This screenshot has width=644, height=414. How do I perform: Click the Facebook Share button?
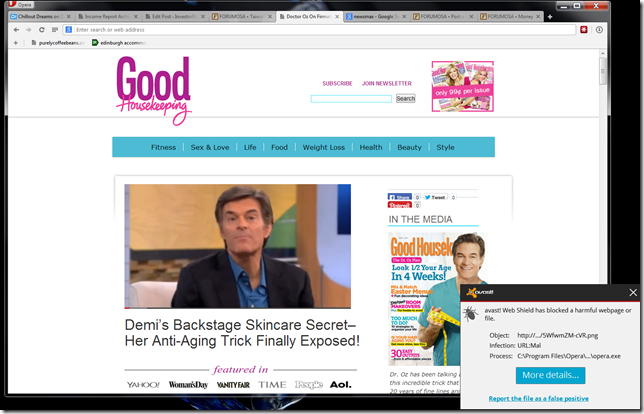tap(400, 197)
